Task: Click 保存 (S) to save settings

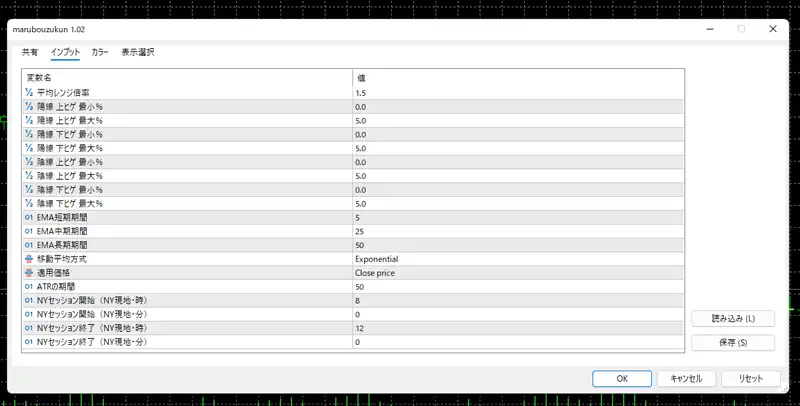Action: click(x=732, y=343)
